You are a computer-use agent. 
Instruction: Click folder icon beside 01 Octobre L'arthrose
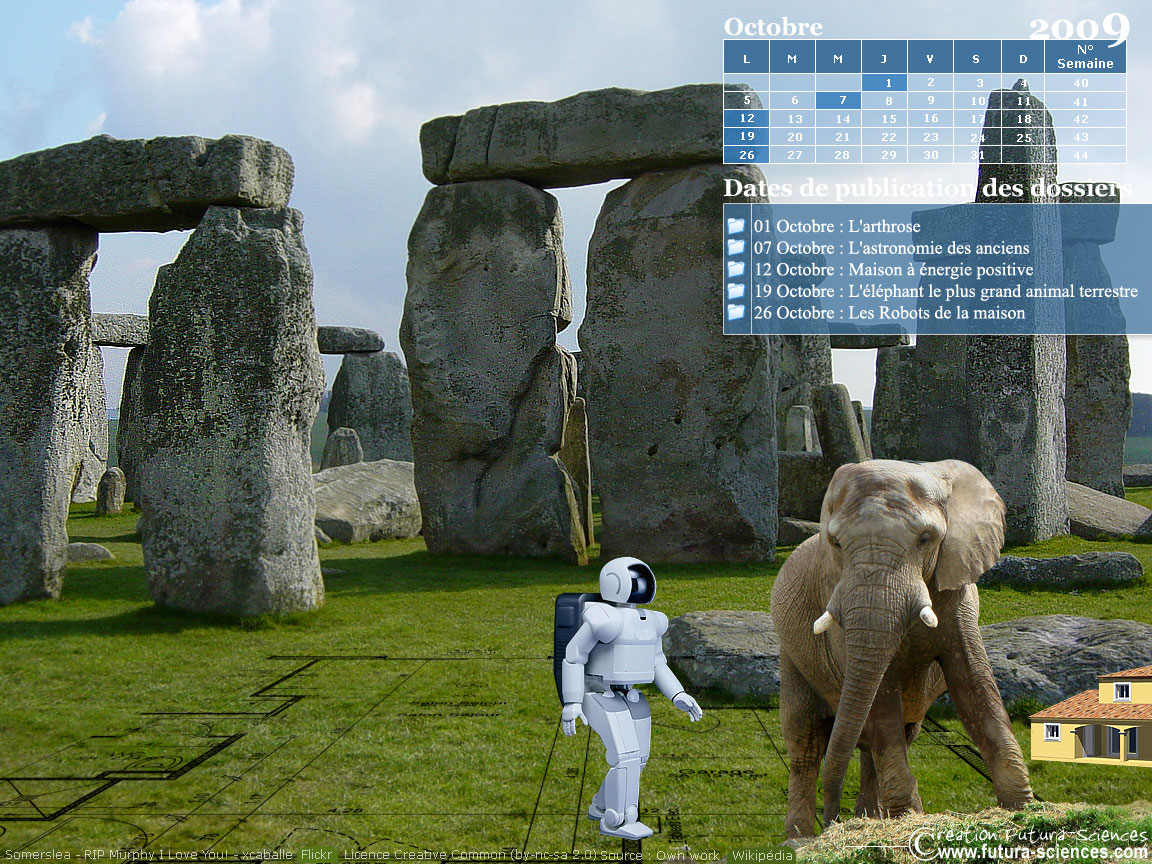coord(736,226)
